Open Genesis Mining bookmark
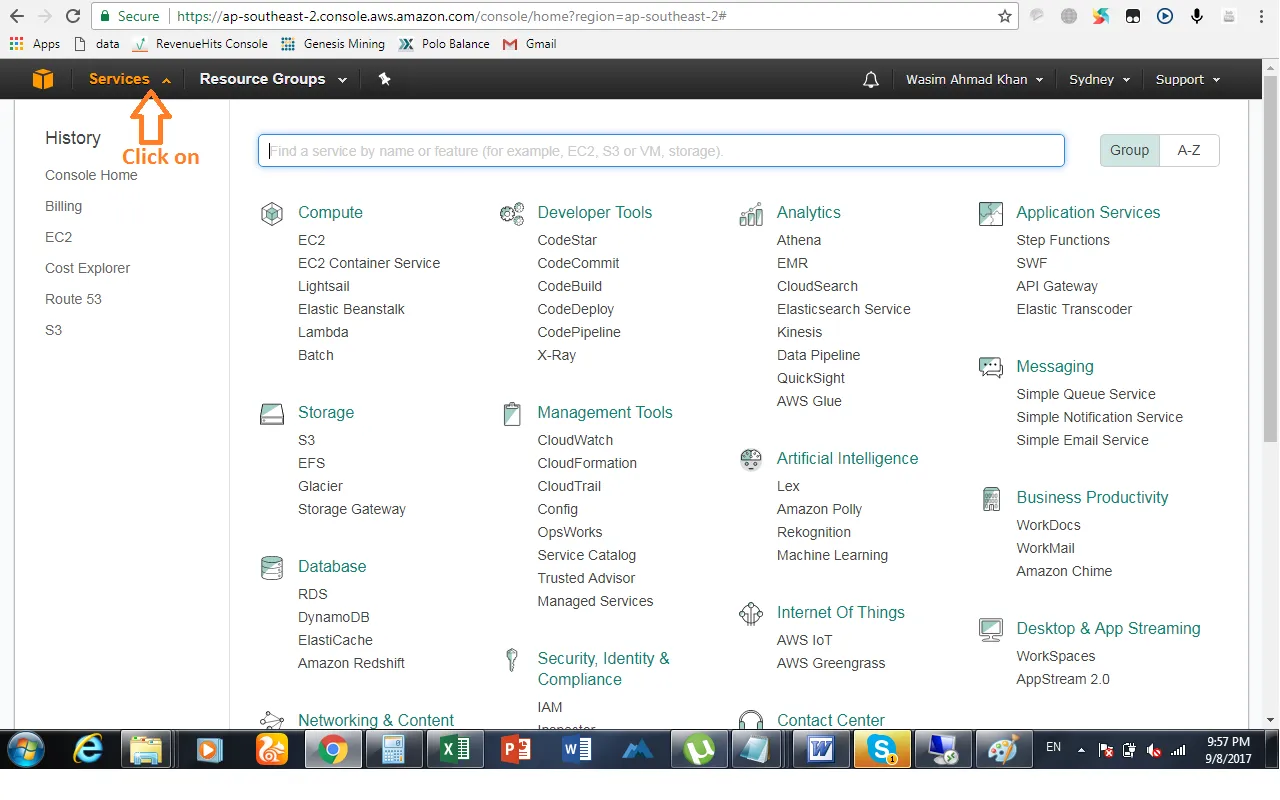Viewport: 1280px width, 800px height. point(333,44)
